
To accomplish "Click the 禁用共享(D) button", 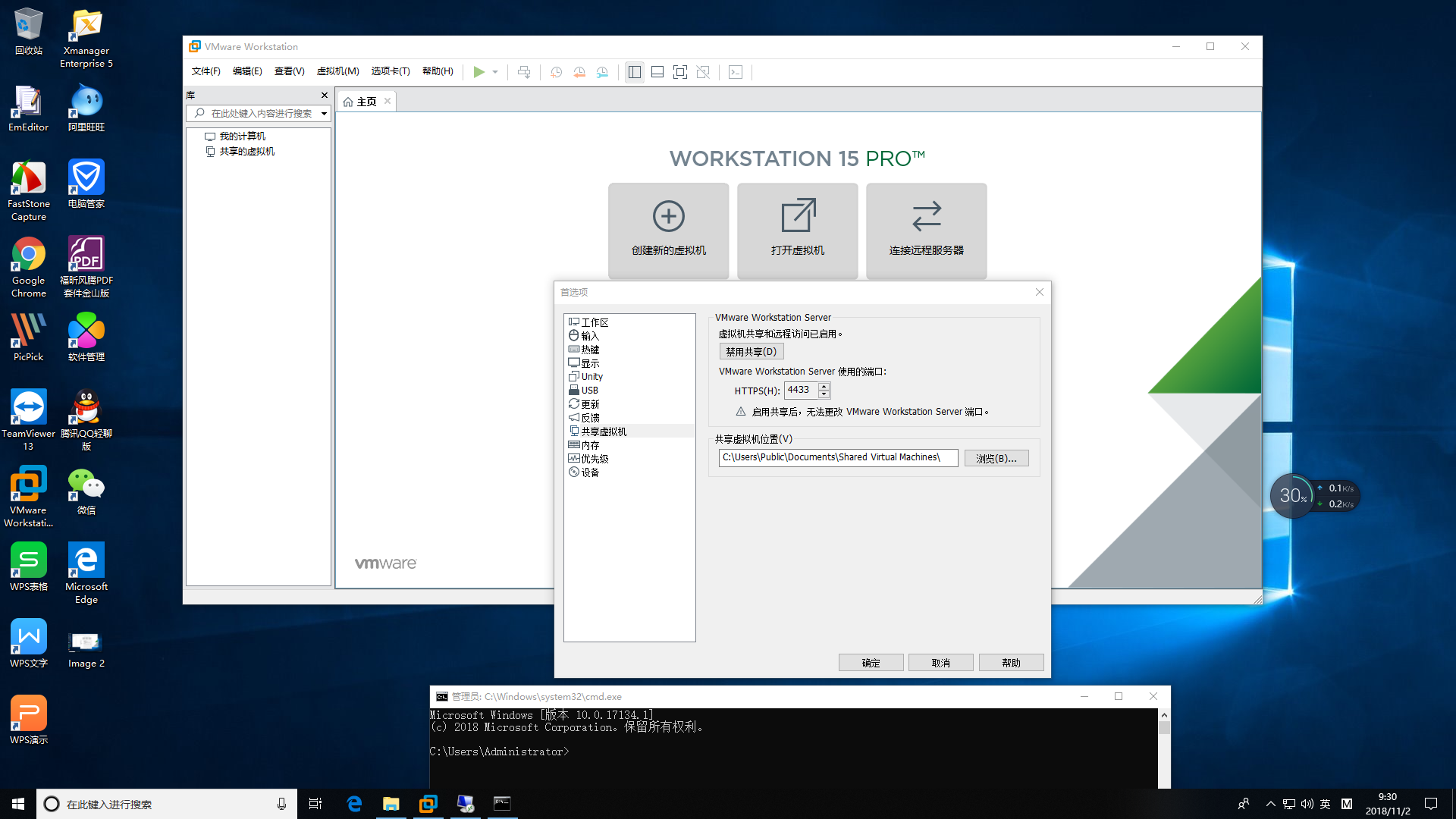I will (751, 352).
